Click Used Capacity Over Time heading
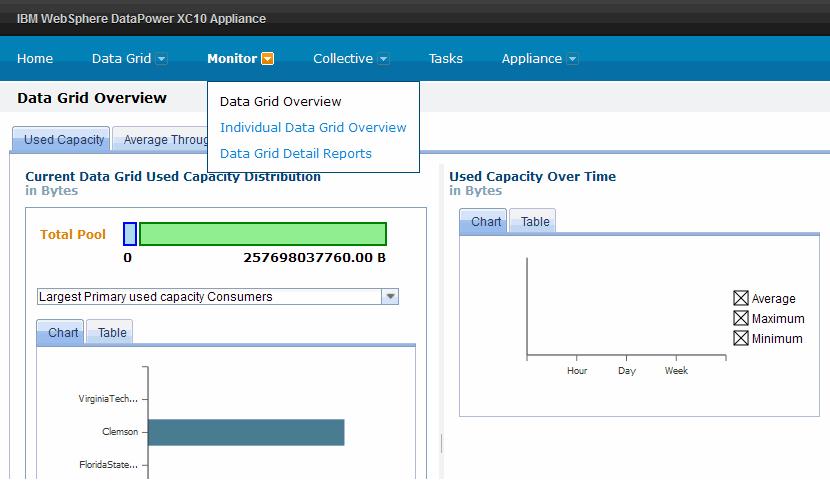 tap(533, 176)
